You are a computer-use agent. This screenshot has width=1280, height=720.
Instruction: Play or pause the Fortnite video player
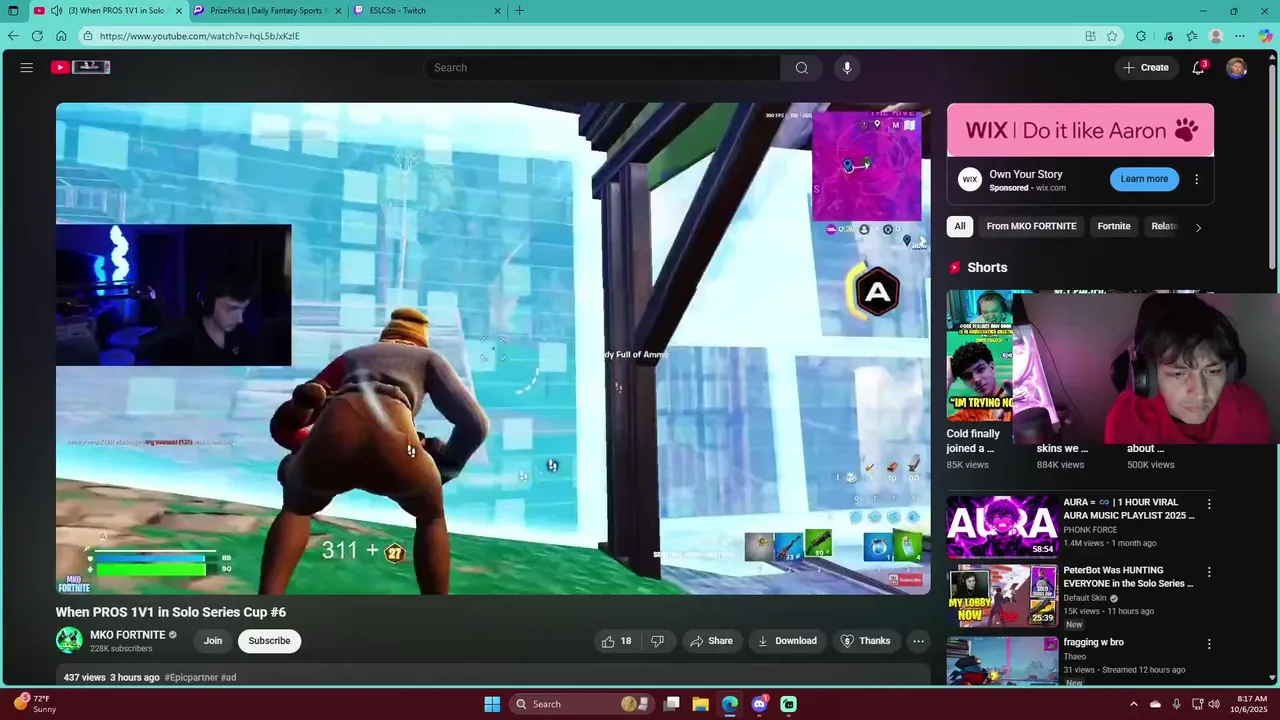coord(493,348)
